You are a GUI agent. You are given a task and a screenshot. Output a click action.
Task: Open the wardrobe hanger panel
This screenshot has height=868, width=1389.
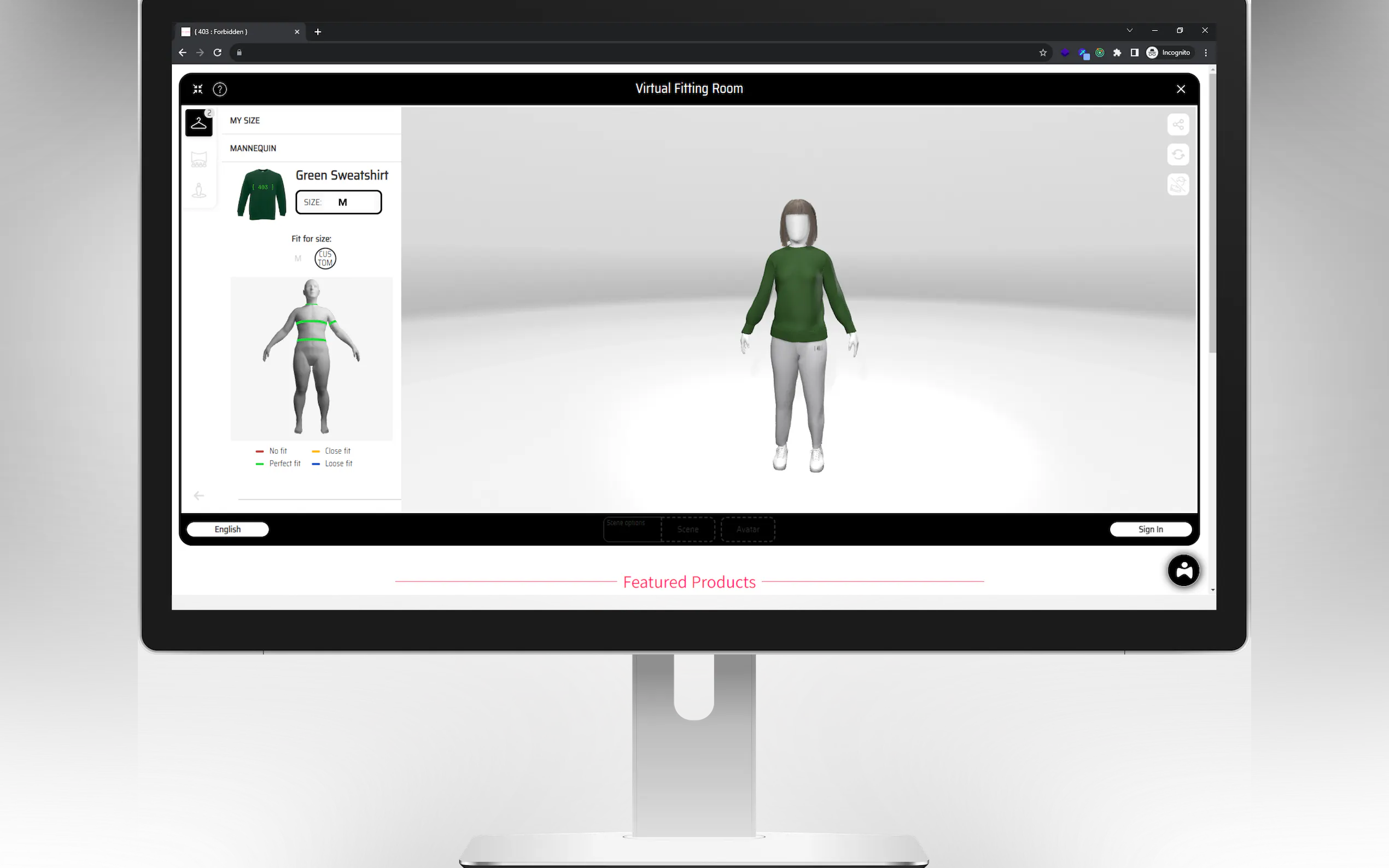tap(199, 123)
